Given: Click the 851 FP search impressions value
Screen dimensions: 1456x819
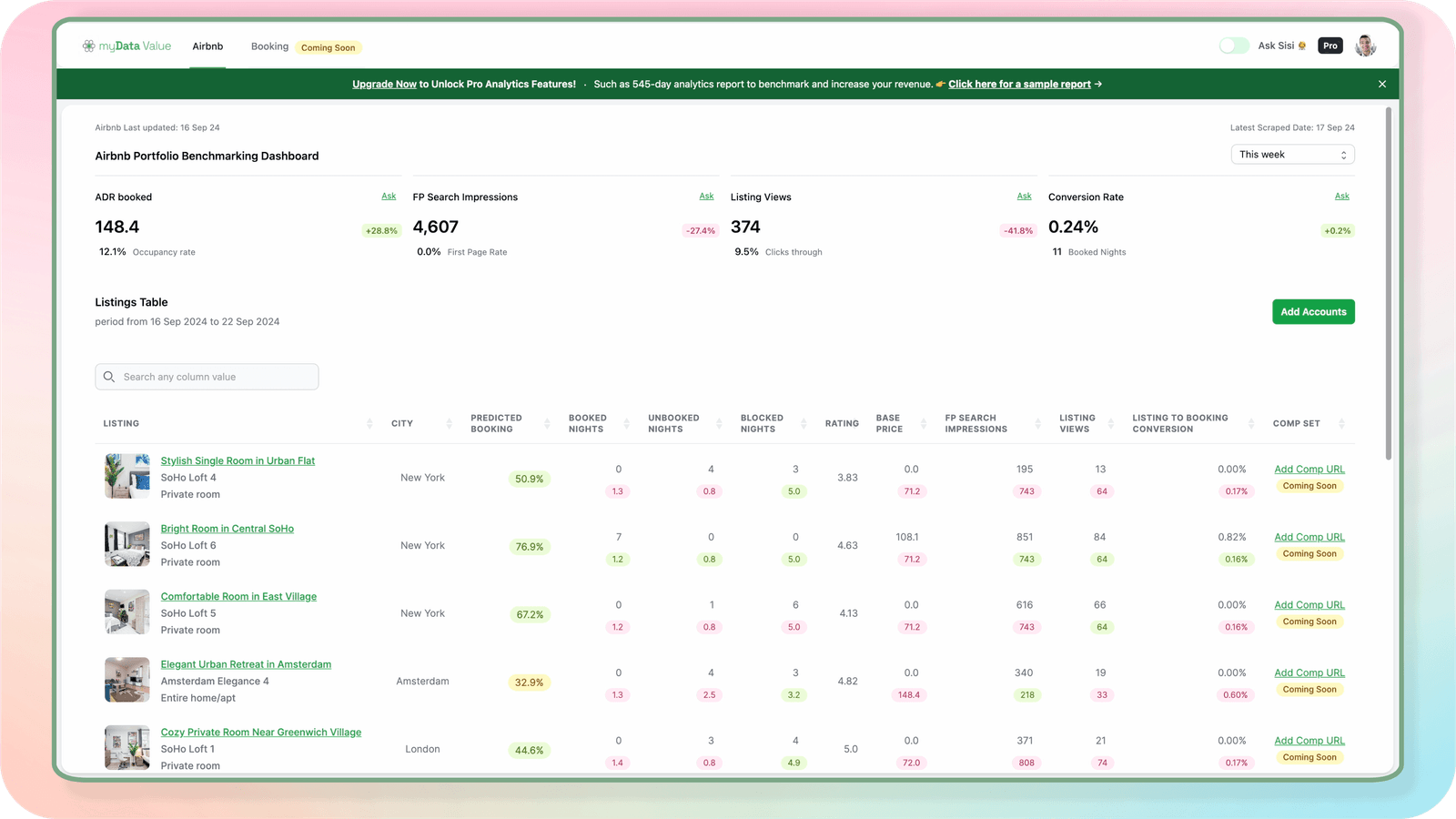Looking at the screenshot, I should coord(1025,538).
